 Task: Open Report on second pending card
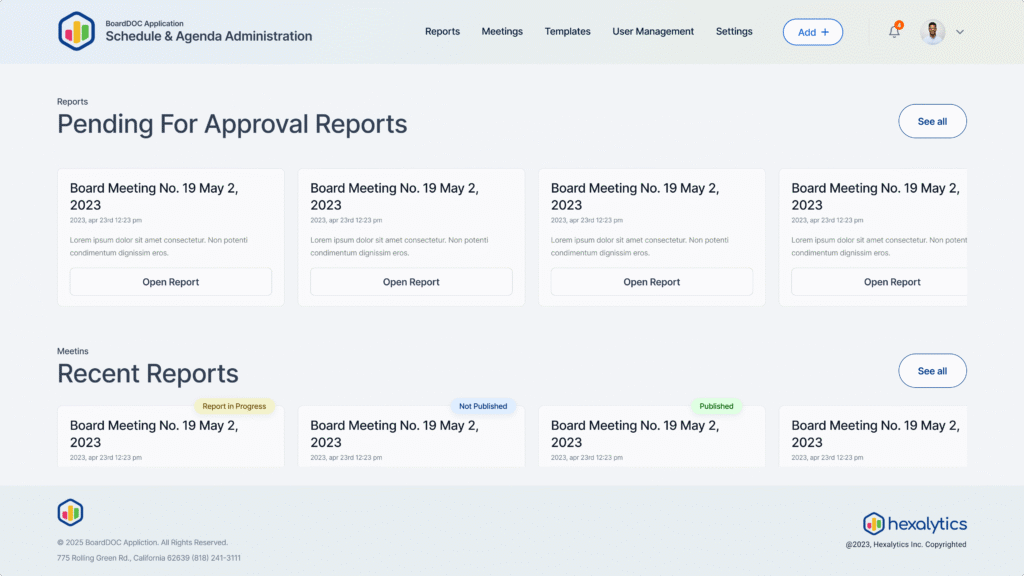411,282
